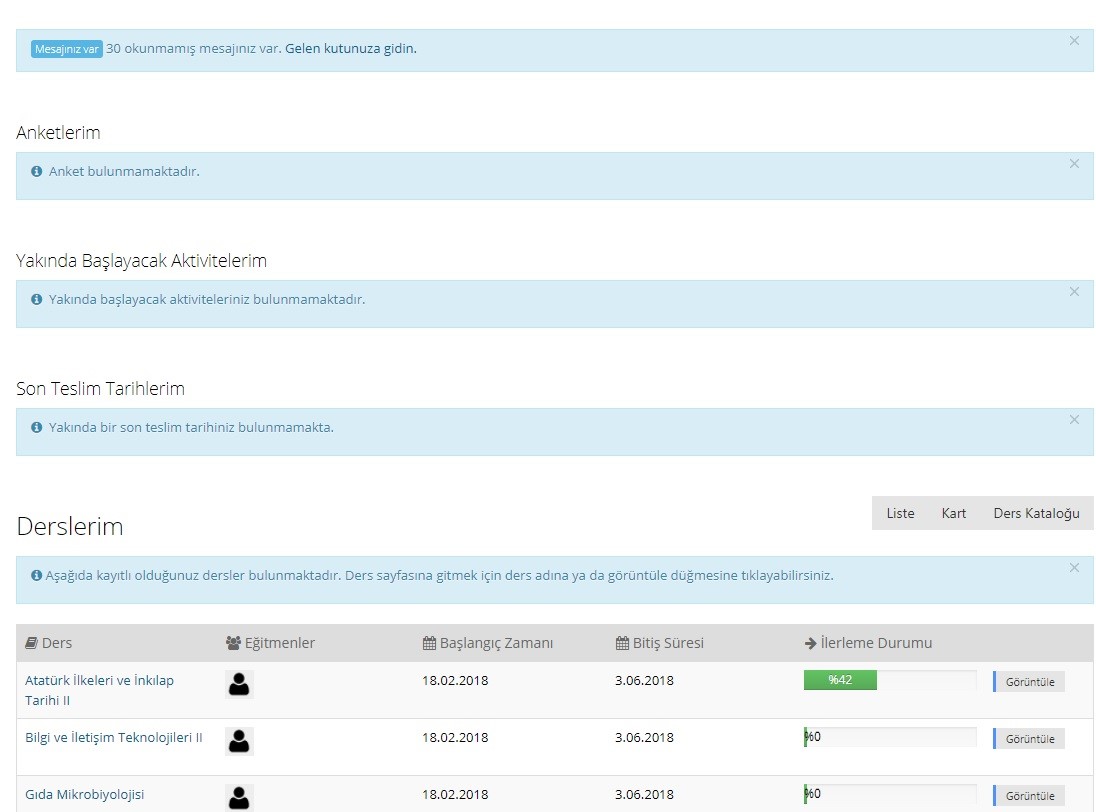Screen dimensions: 1096x812
Task: Open the Gıda Mikrobiyolojisi course link
Action: pos(85,795)
